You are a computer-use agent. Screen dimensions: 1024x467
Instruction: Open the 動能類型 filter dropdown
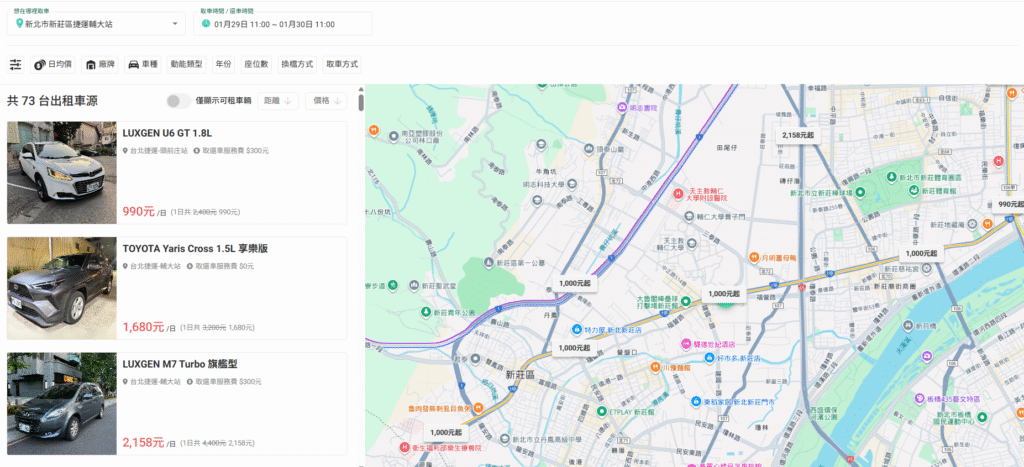point(186,64)
